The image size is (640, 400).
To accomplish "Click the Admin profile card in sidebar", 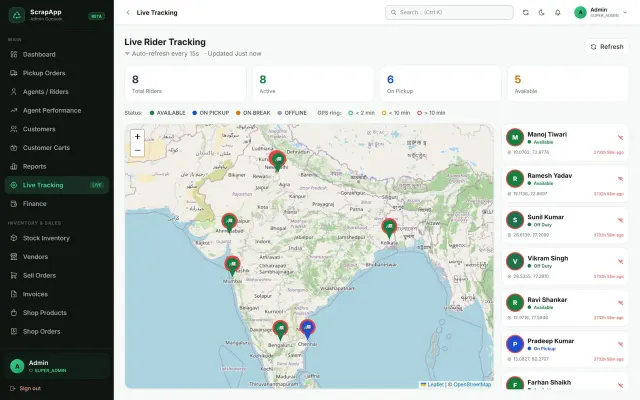I will 57,366.
